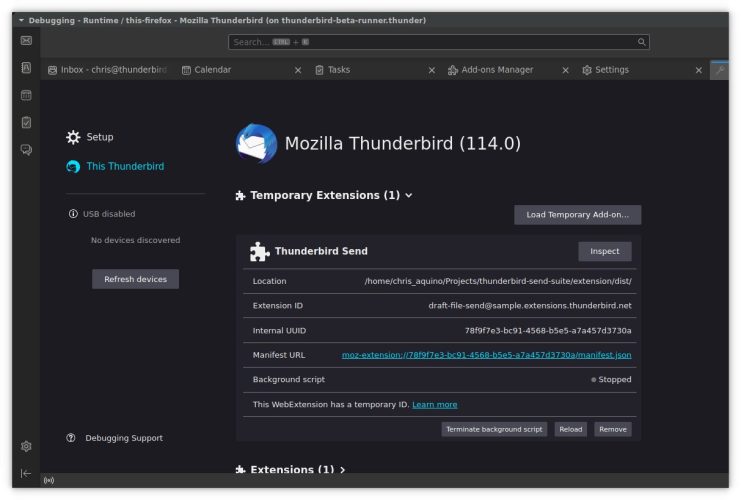Click the gear icon on Settings tab

click(x=587, y=70)
